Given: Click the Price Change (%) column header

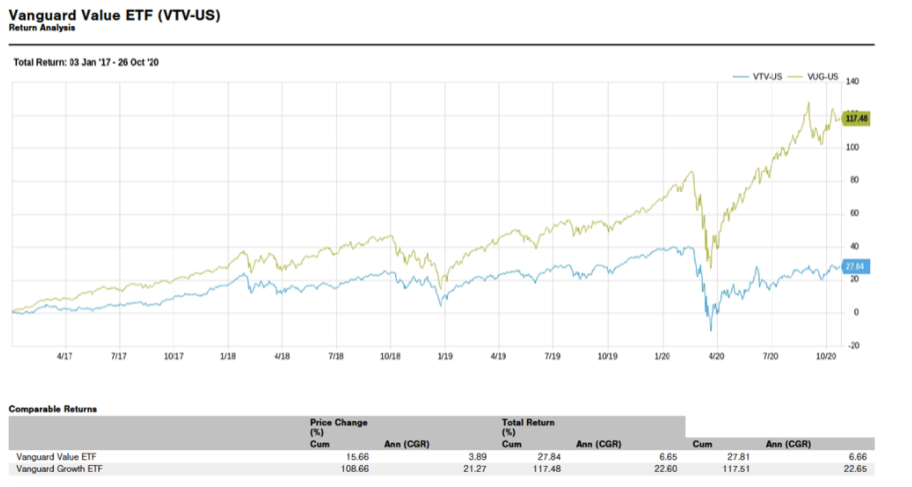Looking at the screenshot, I should point(339,427).
